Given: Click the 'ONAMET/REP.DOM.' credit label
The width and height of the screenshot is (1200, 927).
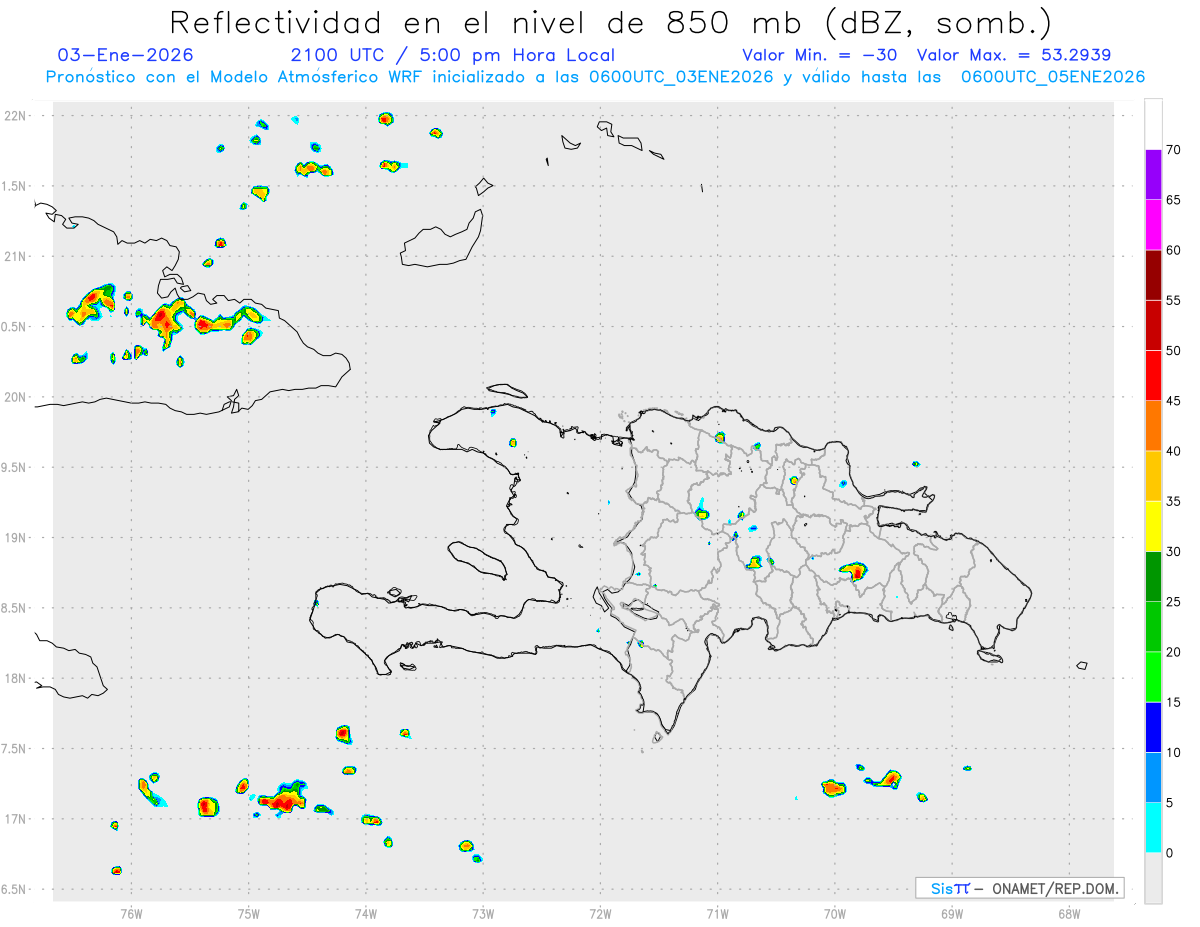Looking at the screenshot, I should pyautogui.click(x=1056, y=888).
